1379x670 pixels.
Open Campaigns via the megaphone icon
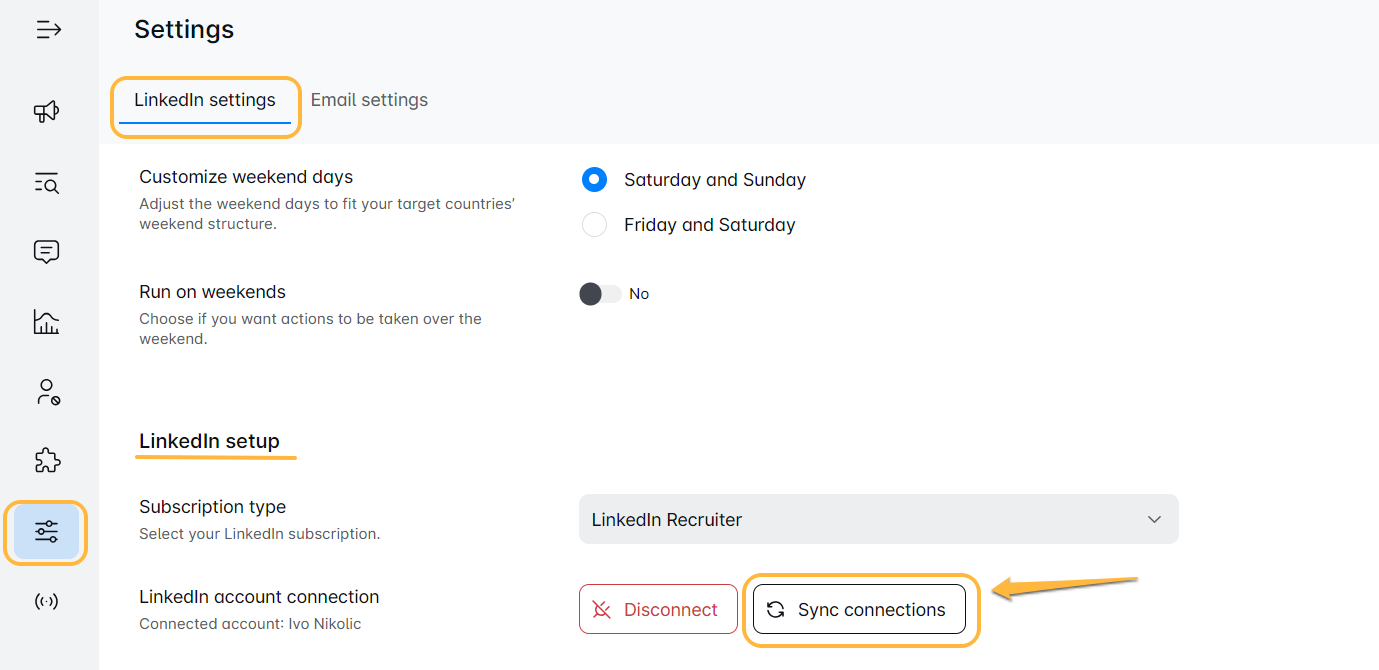[x=47, y=111]
